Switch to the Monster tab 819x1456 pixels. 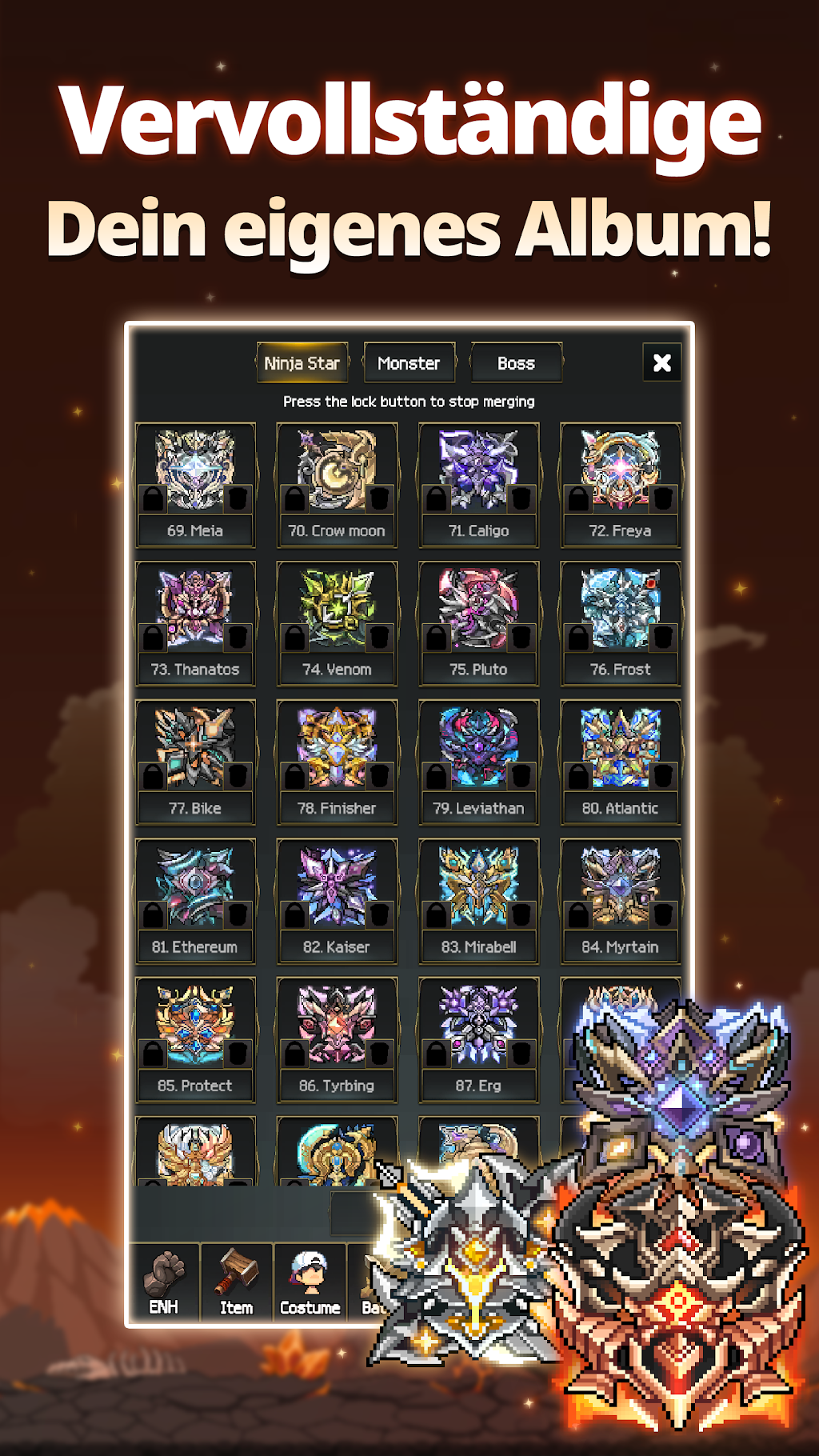click(x=409, y=363)
